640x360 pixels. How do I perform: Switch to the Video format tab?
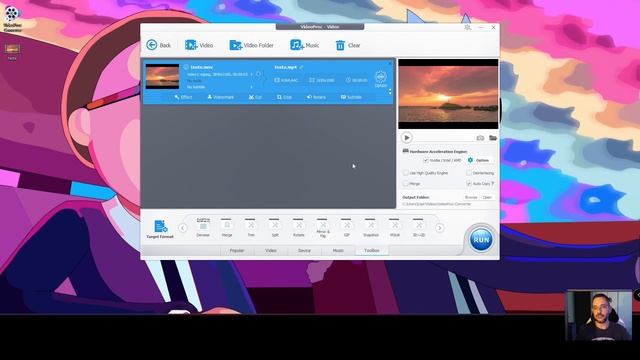(x=271, y=251)
